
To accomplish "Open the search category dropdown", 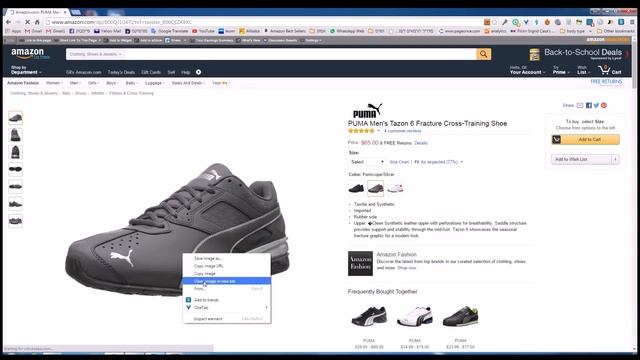I will [95, 54].
